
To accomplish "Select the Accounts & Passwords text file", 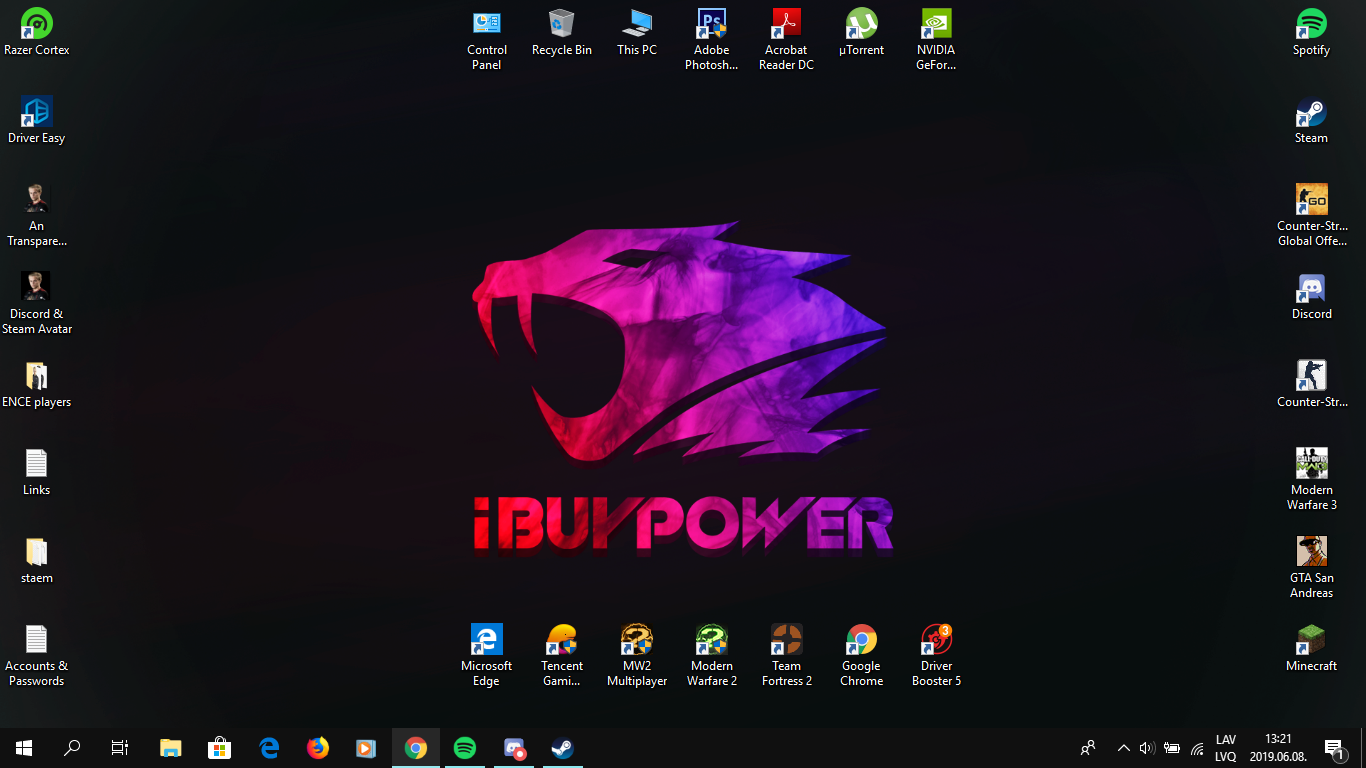I will (x=37, y=655).
